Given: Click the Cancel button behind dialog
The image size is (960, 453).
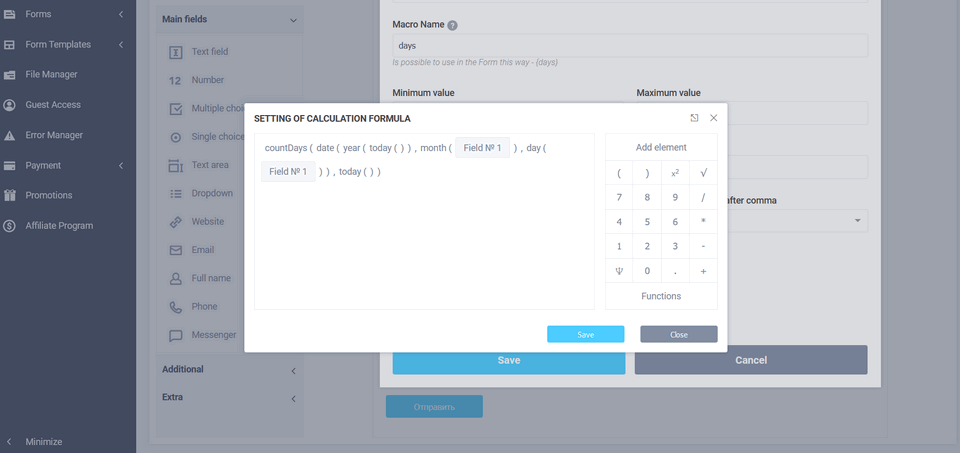Looking at the screenshot, I should (x=751, y=360).
